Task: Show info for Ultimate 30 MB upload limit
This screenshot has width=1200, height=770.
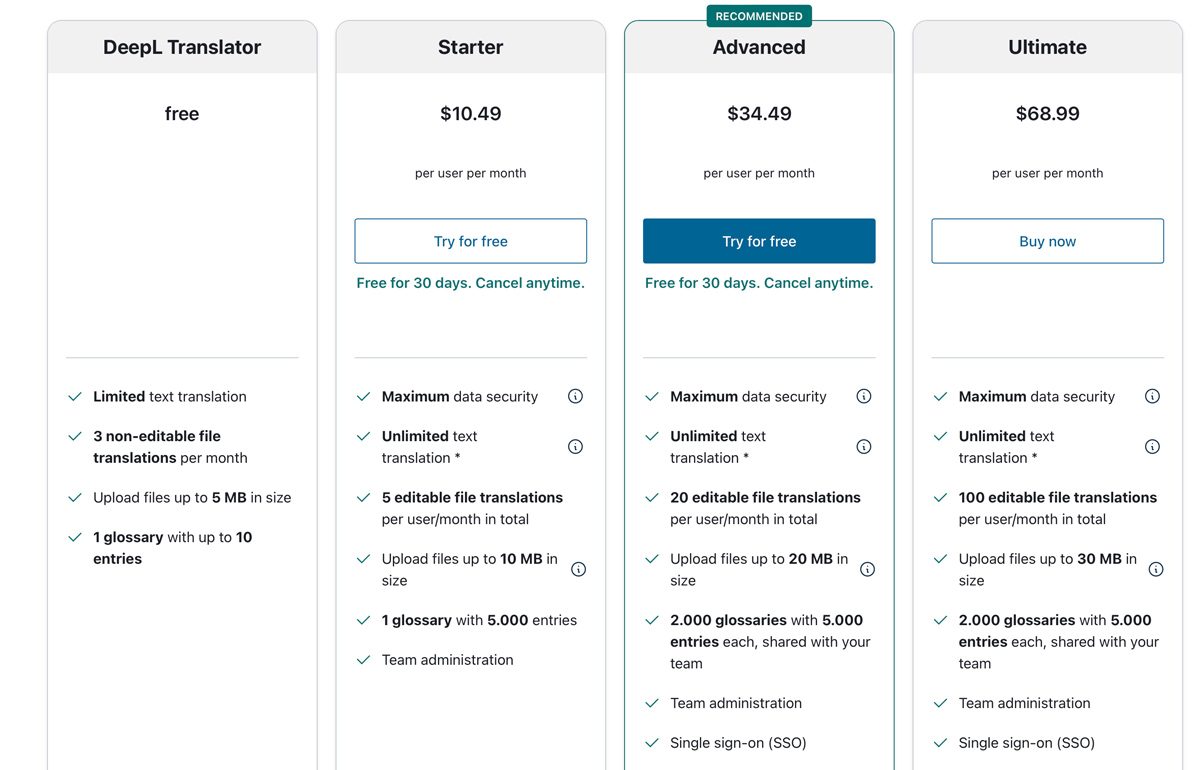Action: pyautogui.click(x=1156, y=569)
